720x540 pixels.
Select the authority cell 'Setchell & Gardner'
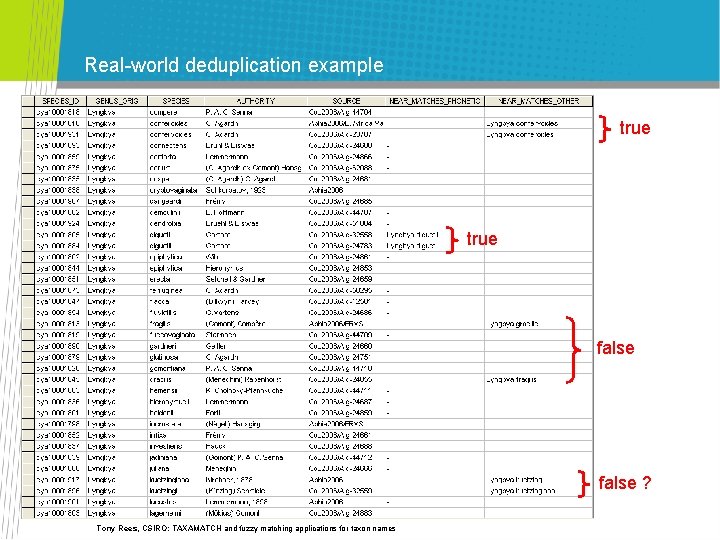(x=256, y=279)
